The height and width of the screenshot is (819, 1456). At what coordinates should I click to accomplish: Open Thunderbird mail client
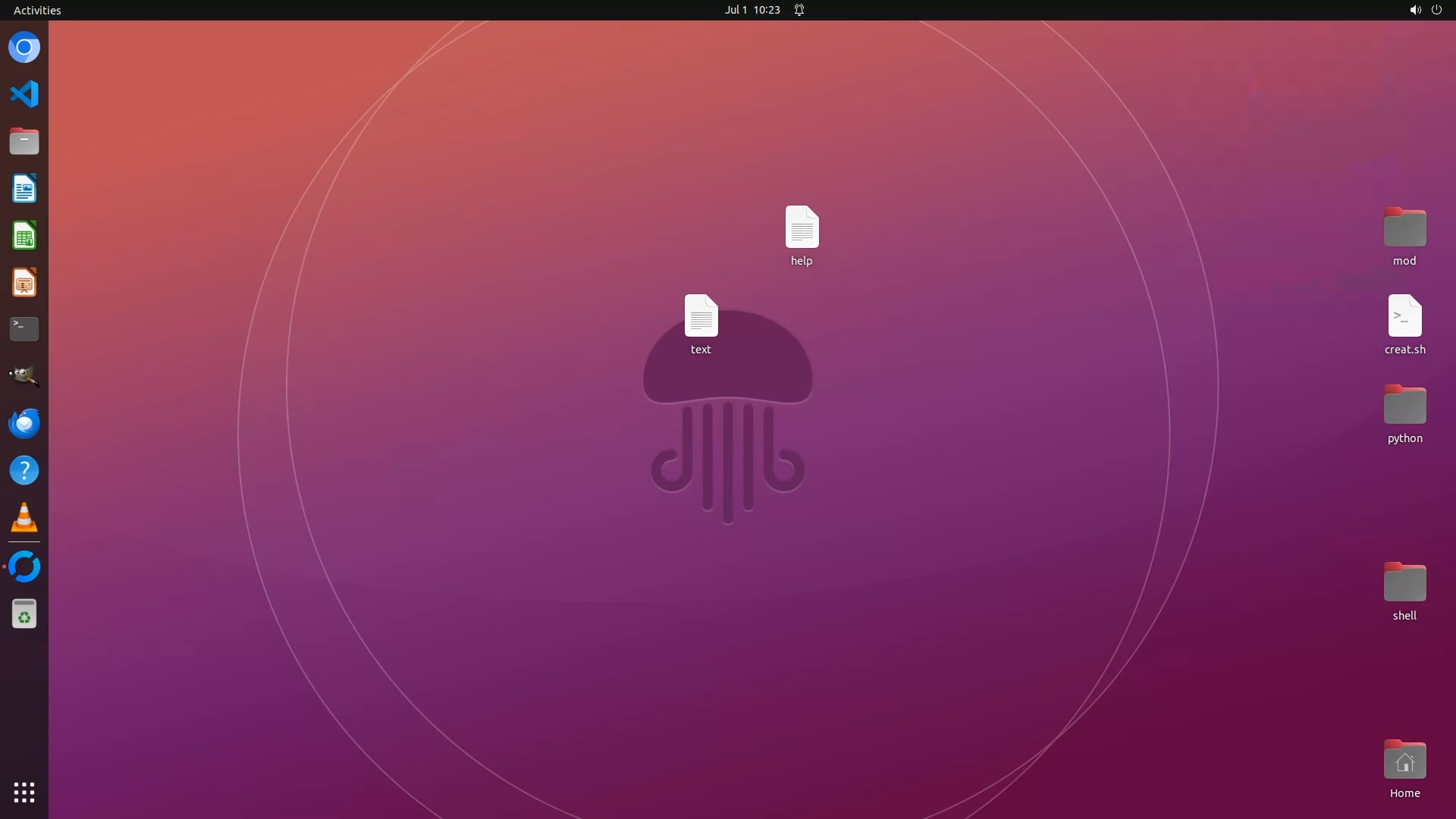point(24,423)
